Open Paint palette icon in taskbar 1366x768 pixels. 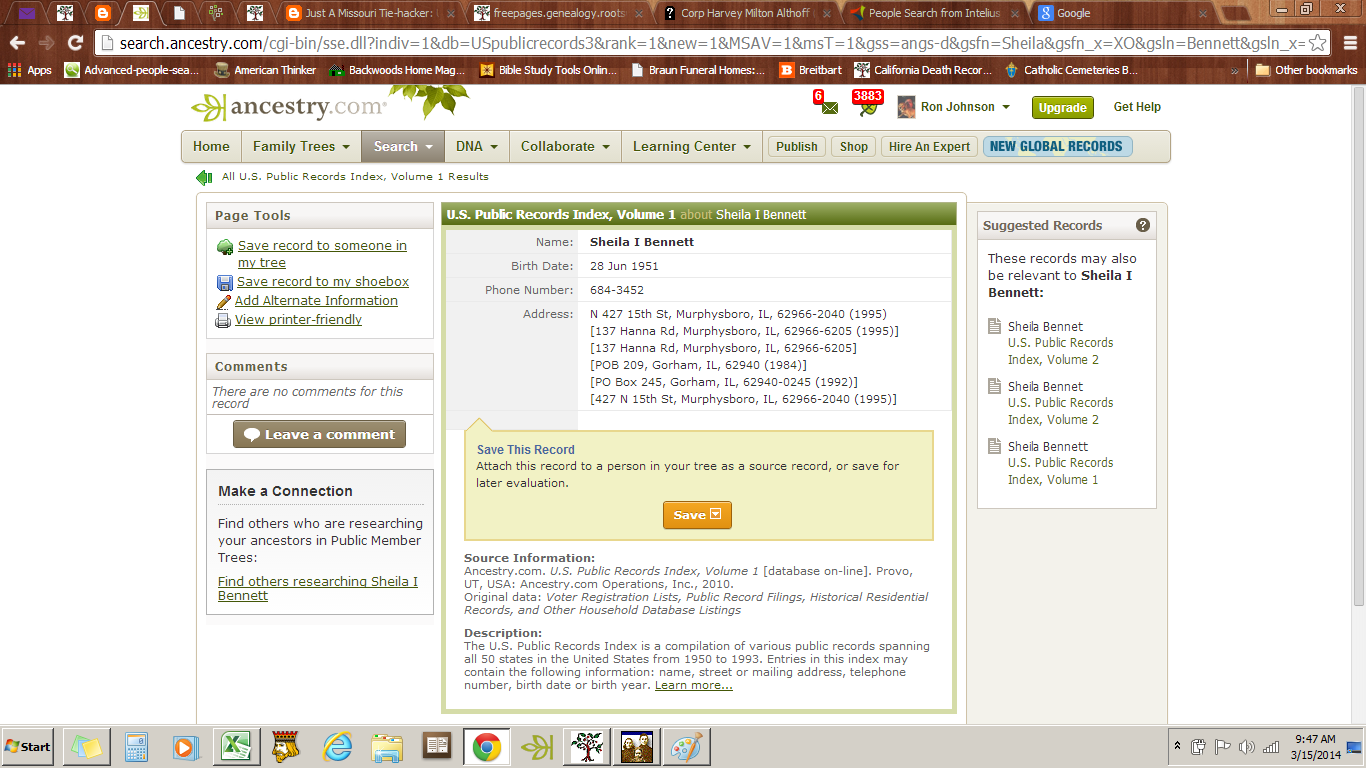point(687,747)
